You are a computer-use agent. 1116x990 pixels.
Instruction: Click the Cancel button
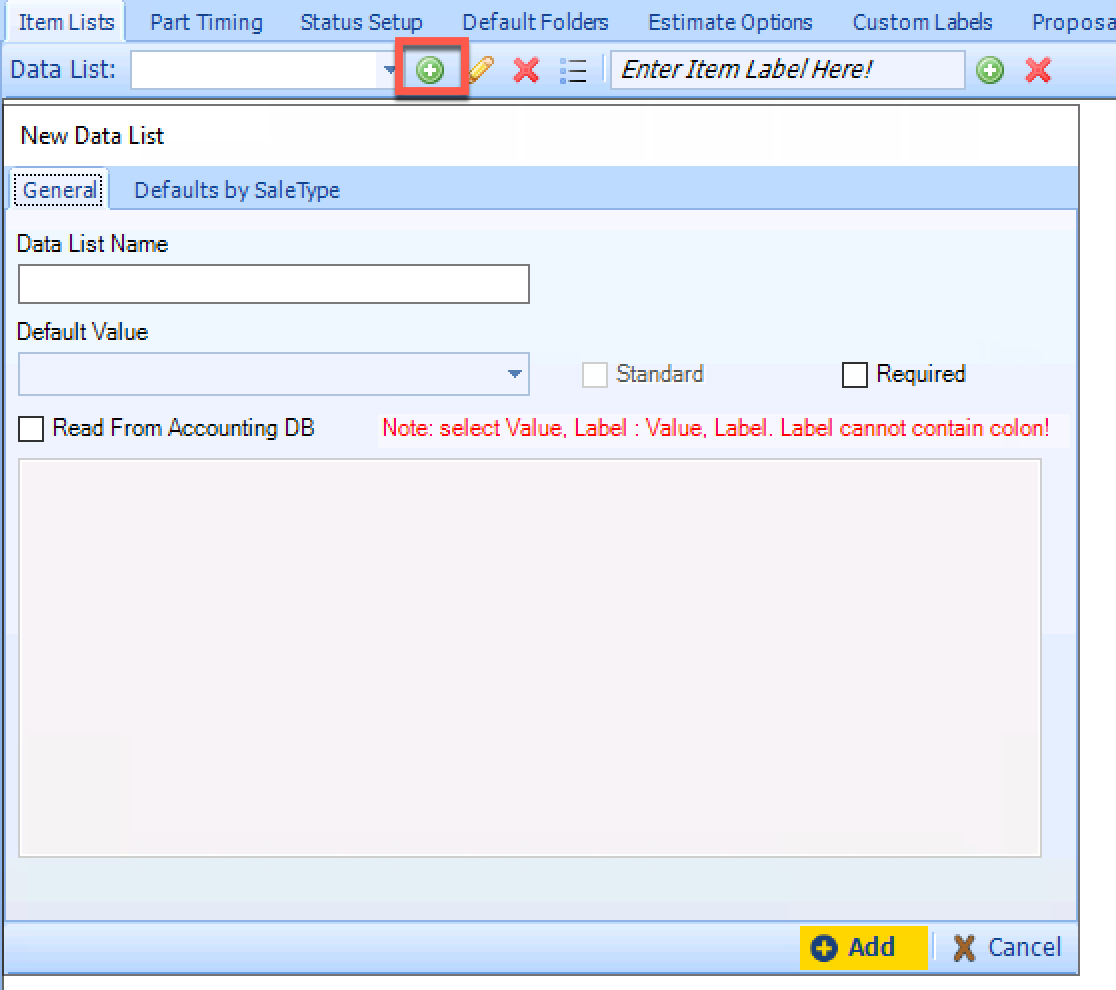tap(1007, 948)
